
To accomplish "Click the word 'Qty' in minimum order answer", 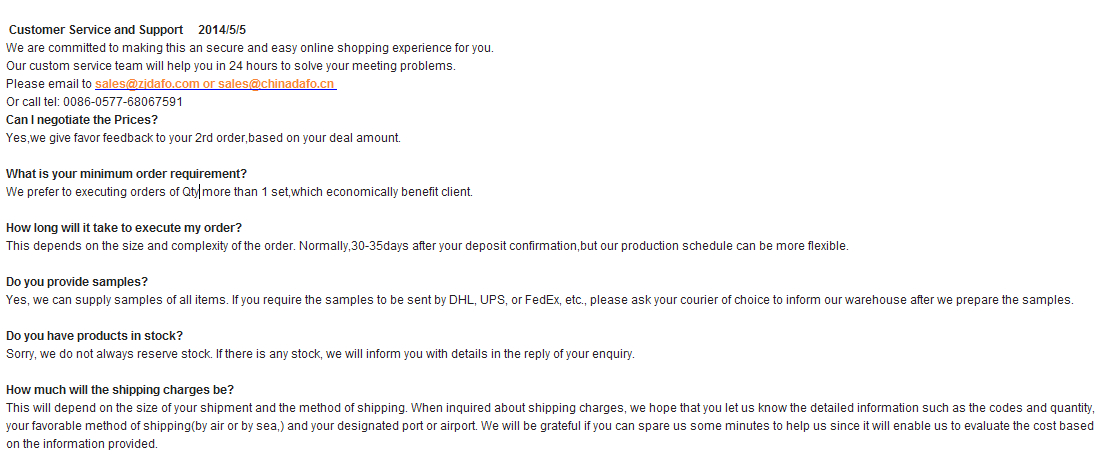I will [x=190, y=192].
